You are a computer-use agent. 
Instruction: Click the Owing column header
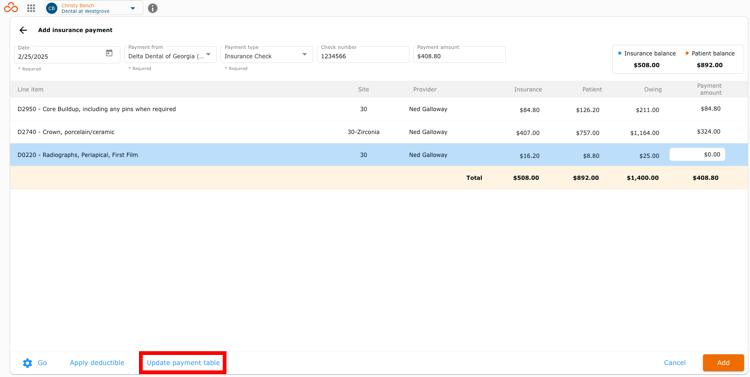[653, 89]
